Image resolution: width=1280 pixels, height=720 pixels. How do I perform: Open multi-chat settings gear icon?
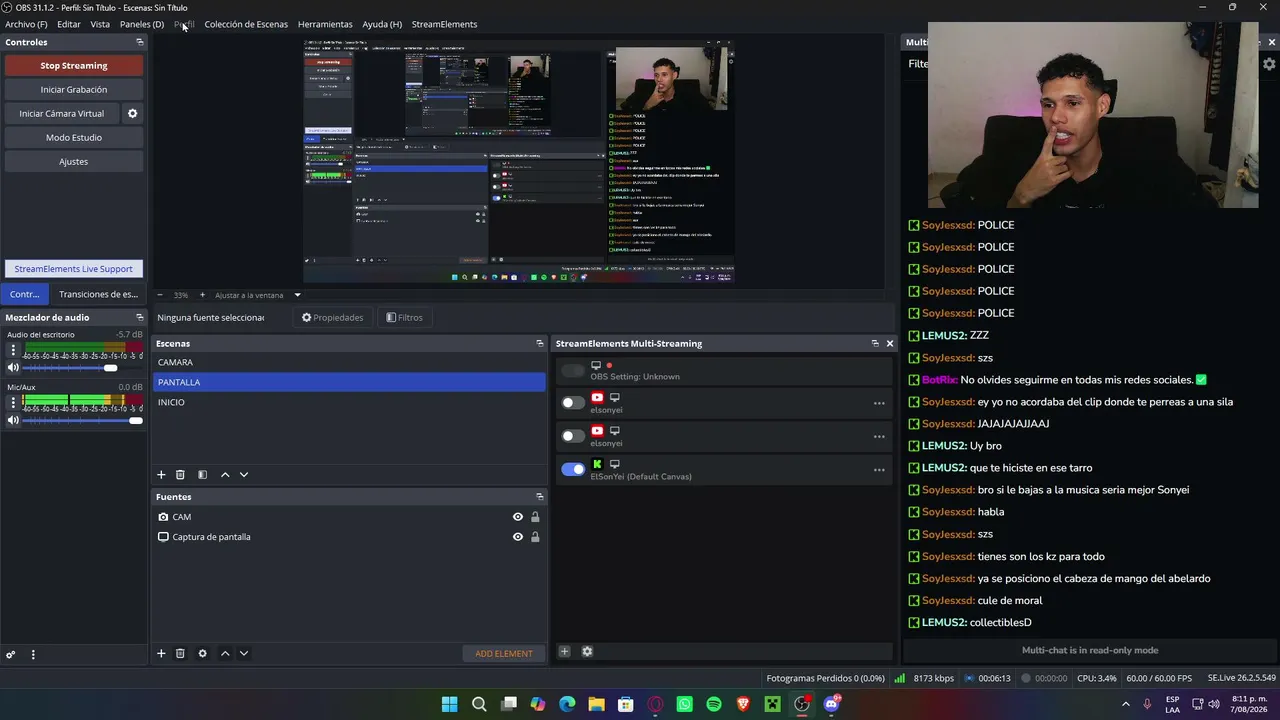coord(1269,64)
